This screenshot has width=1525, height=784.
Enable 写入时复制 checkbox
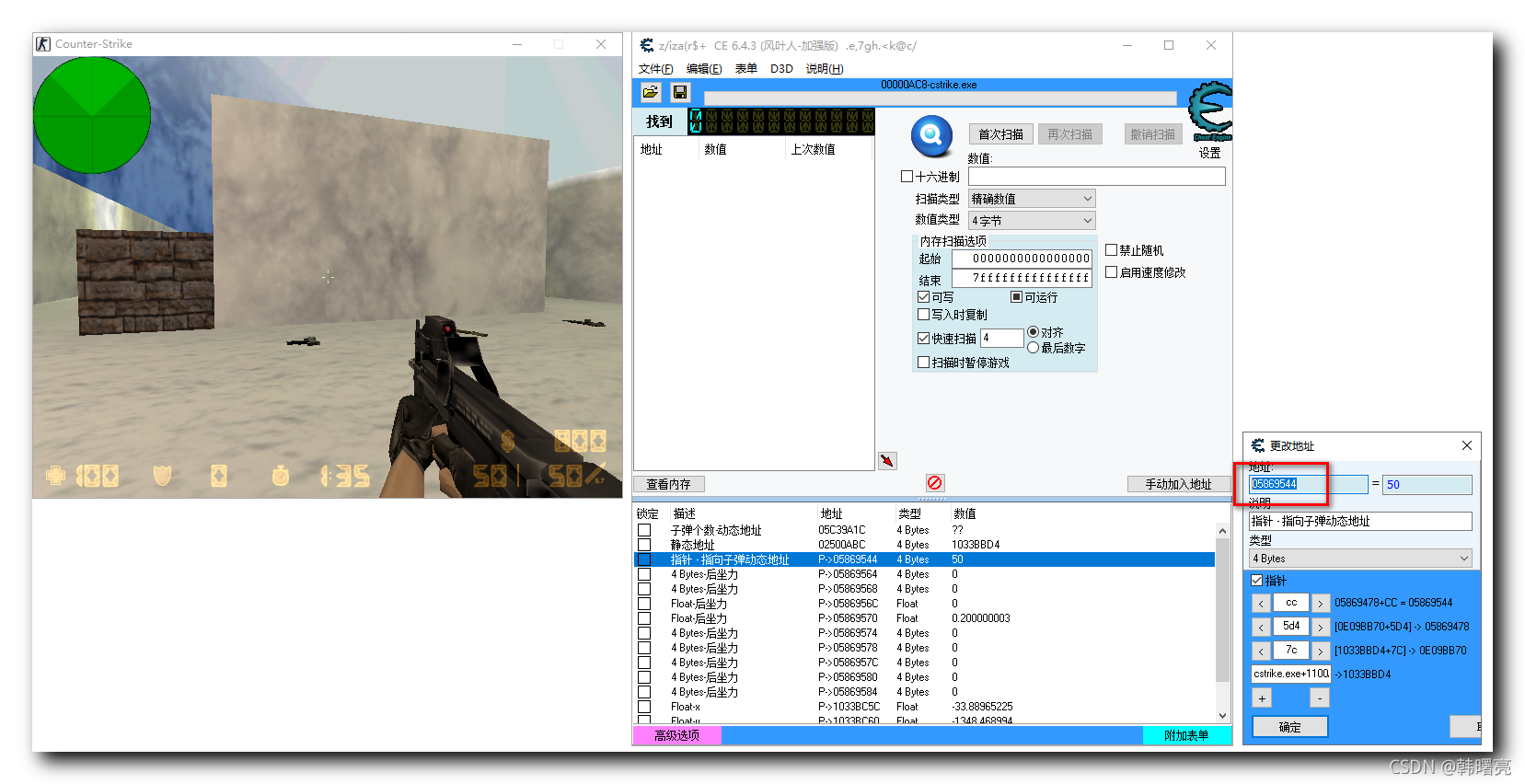(923, 315)
